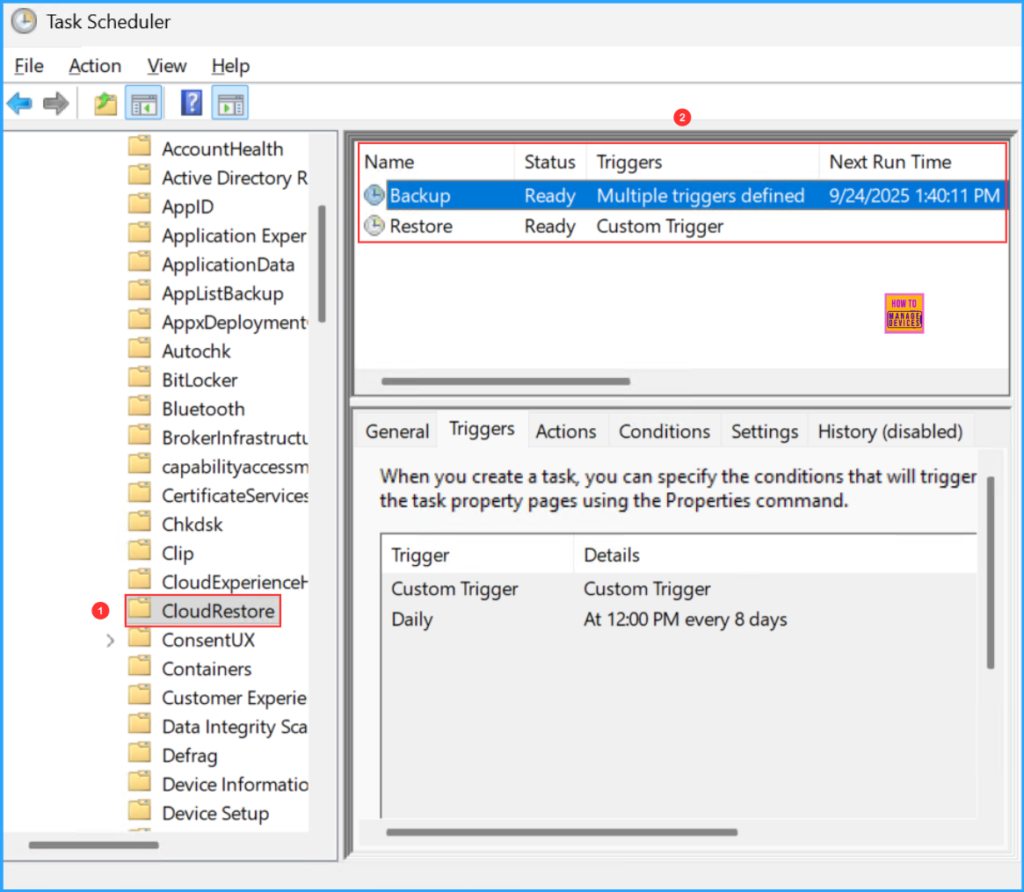The image size is (1024, 892).
Task: Click the Clip folder icon
Action: pyautogui.click(x=140, y=550)
